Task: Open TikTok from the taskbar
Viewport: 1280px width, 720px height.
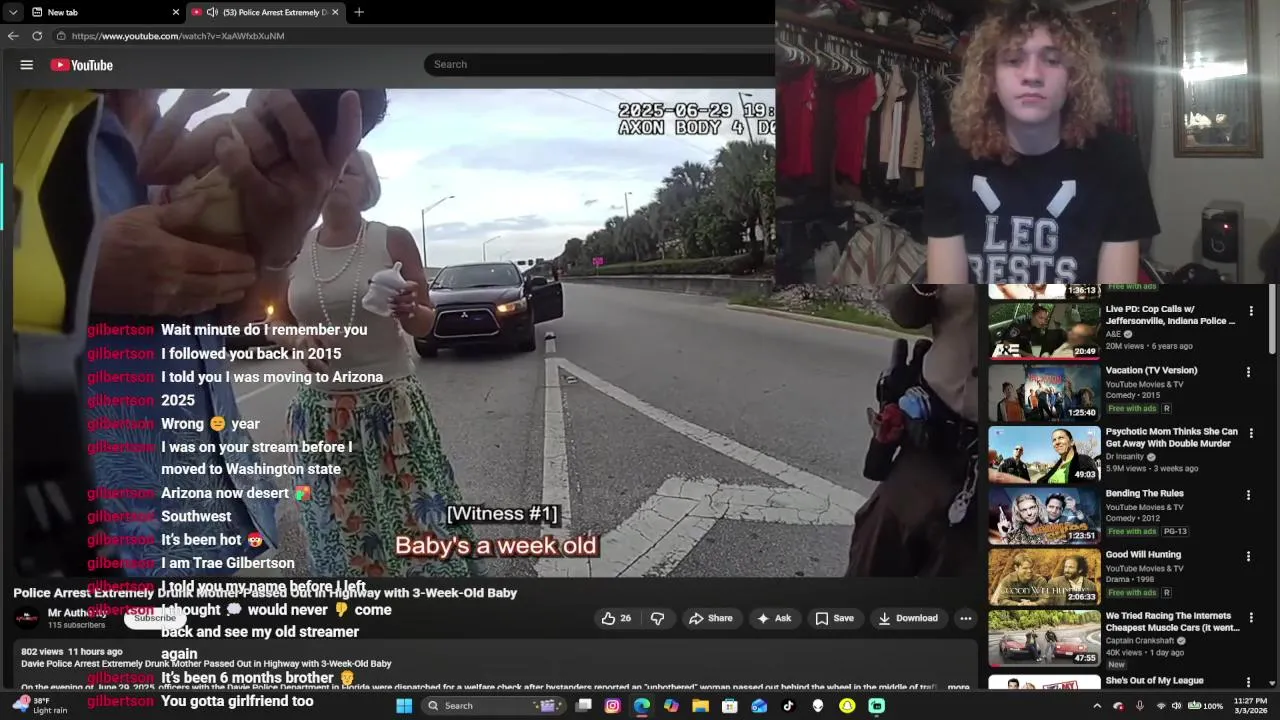Action: 788,705
